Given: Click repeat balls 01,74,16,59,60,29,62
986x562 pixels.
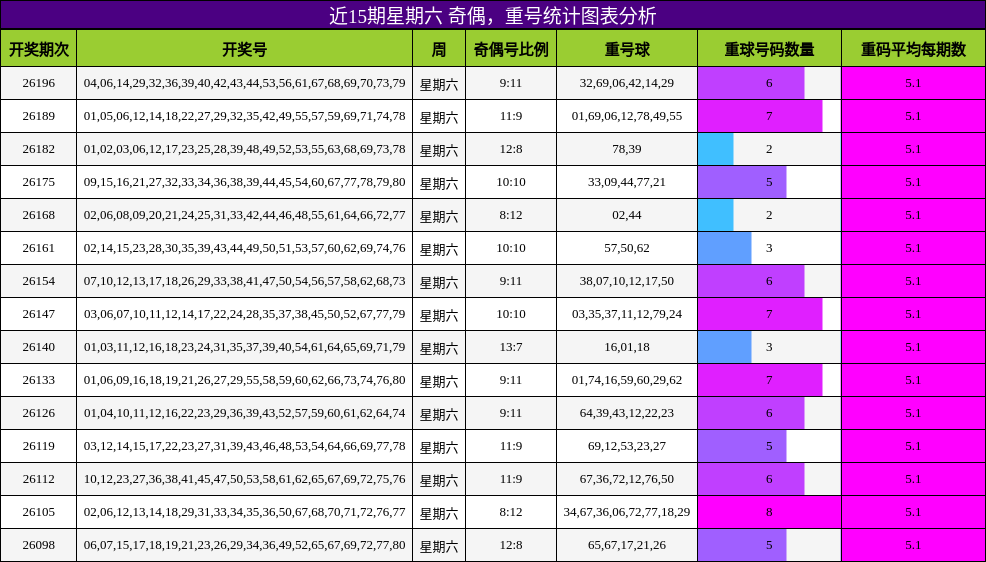Looking at the screenshot, I should click(x=627, y=380).
